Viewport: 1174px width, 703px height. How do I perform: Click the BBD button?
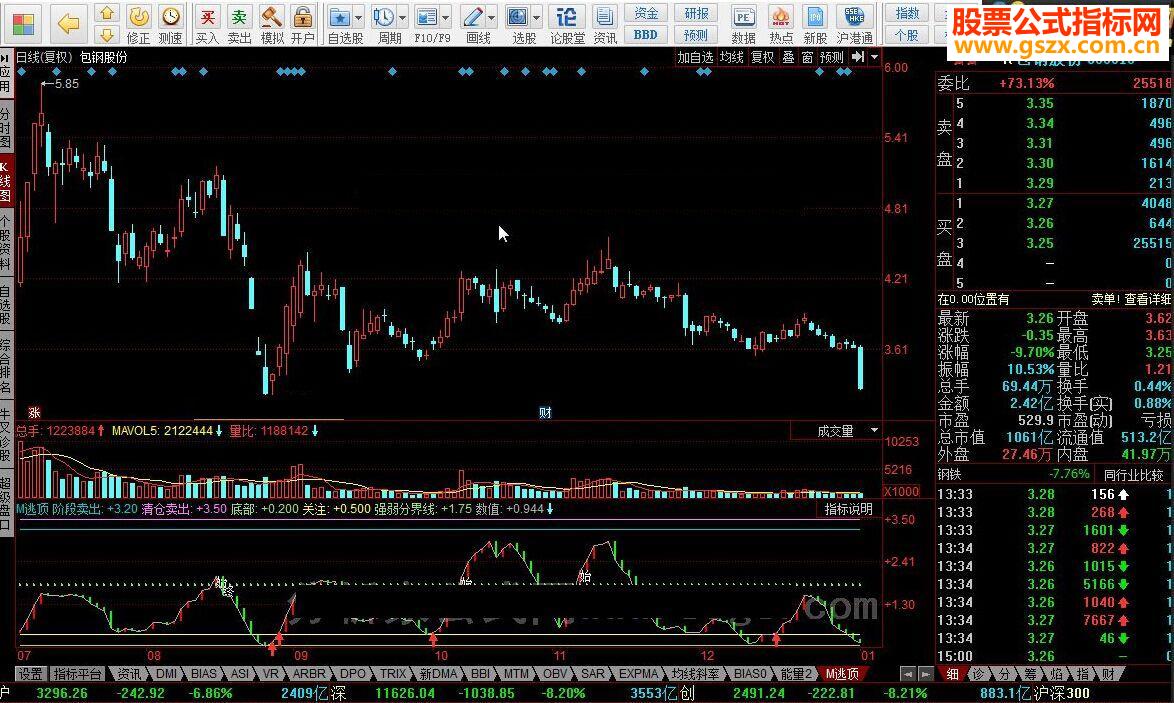645,34
